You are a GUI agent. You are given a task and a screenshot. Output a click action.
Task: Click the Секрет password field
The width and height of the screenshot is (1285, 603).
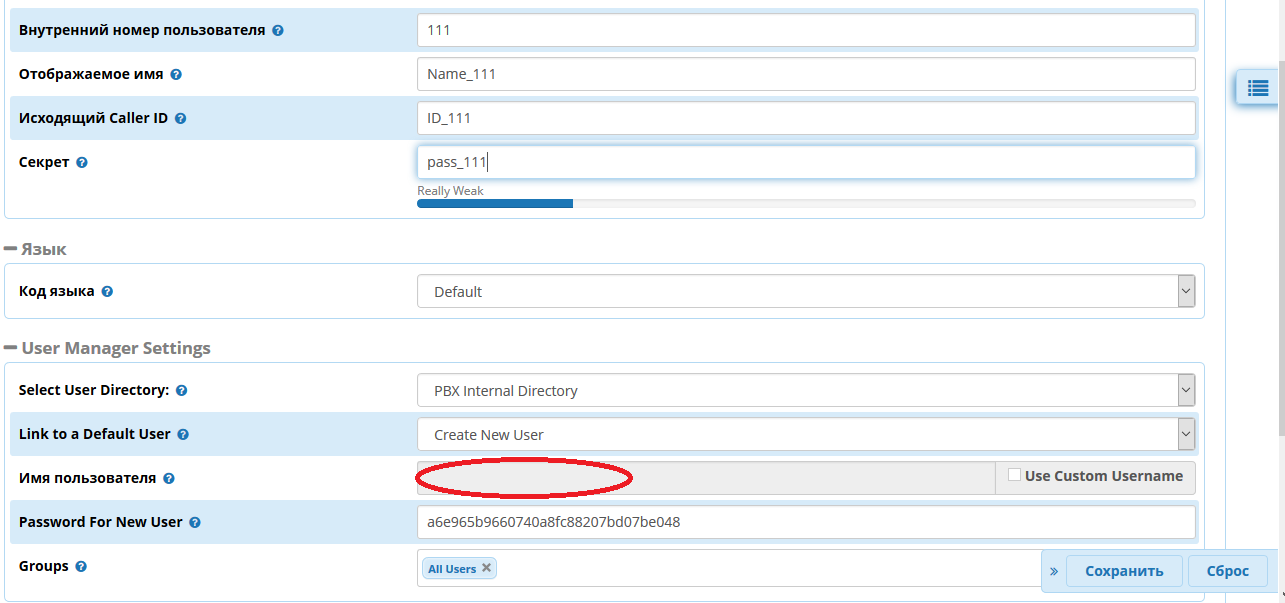coord(805,163)
